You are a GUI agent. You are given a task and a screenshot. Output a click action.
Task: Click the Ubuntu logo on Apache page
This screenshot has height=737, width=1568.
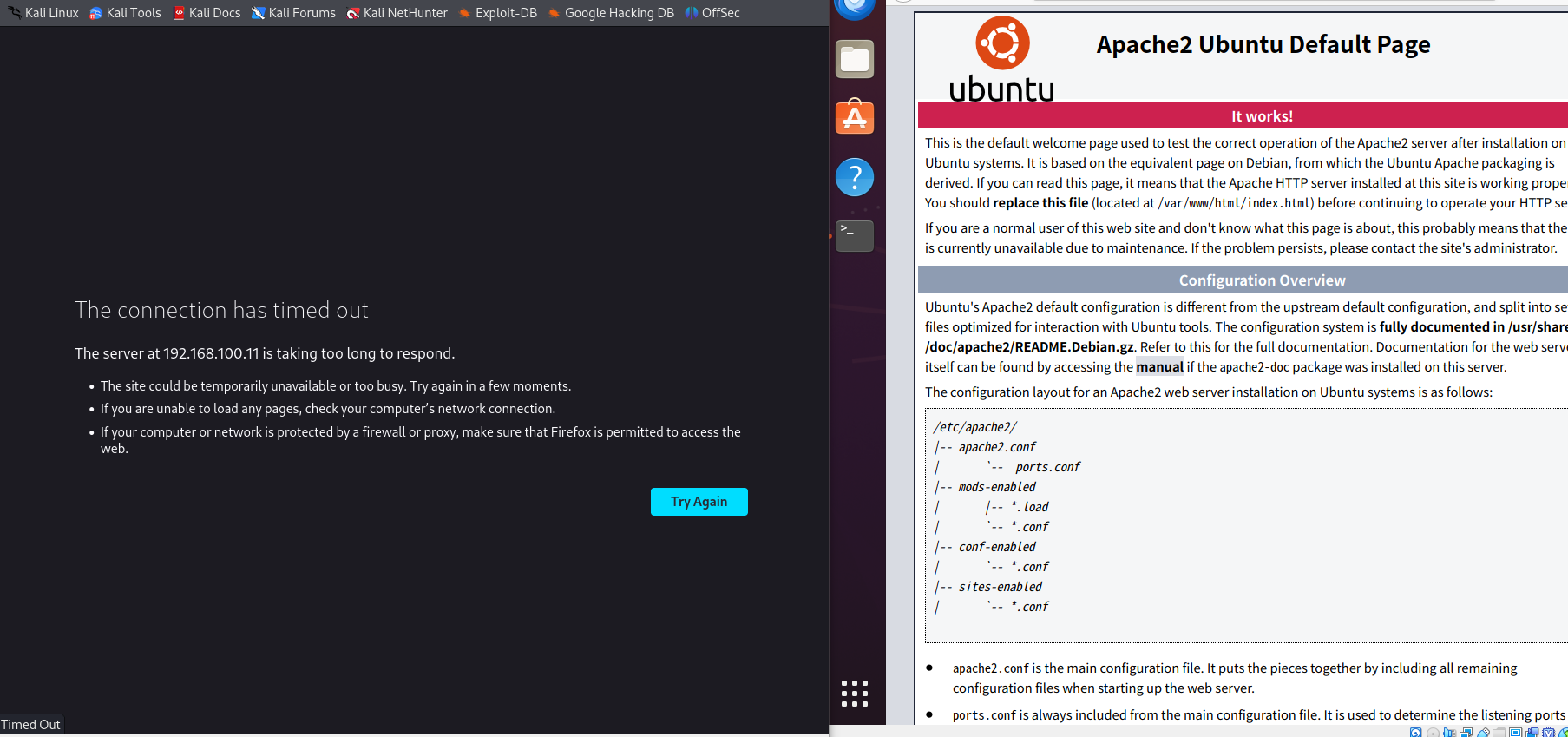(1002, 59)
